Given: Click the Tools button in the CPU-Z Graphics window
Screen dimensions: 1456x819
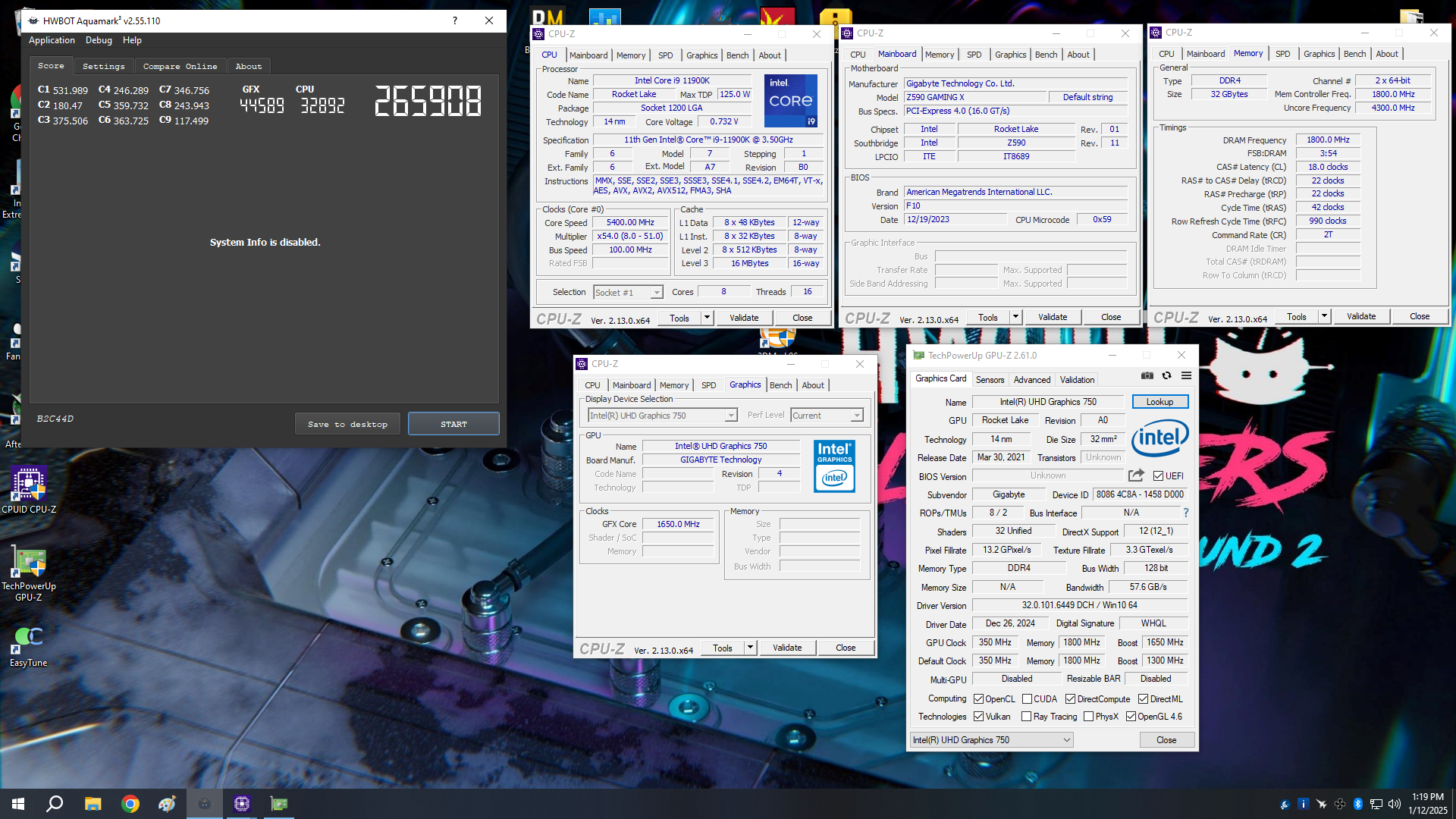Looking at the screenshot, I should (x=722, y=648).
